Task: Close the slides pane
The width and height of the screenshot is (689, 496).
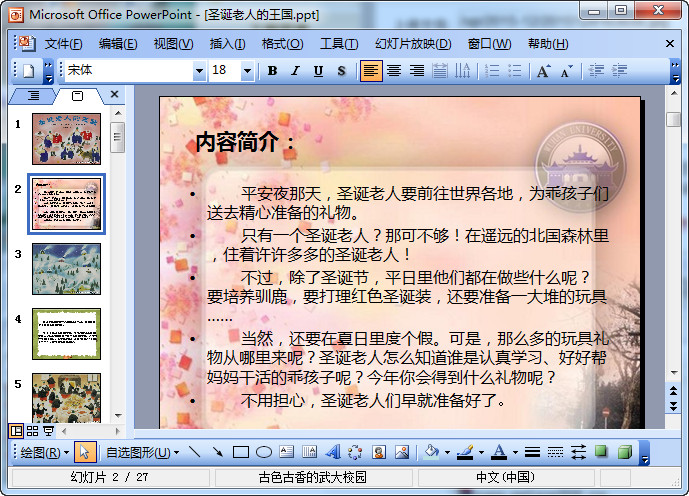Action: point(115,94)
